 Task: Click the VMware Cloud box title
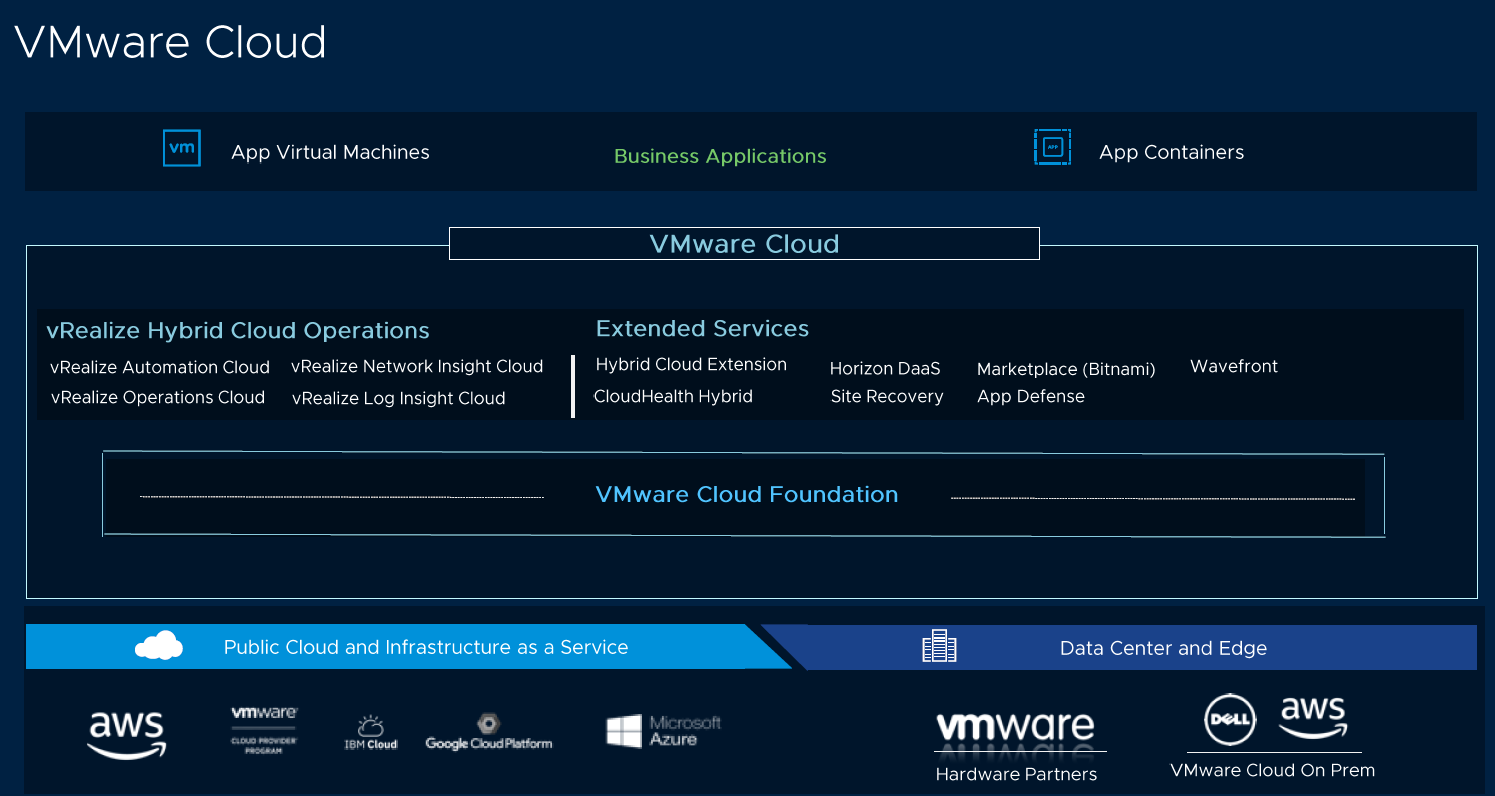point(744,244)
